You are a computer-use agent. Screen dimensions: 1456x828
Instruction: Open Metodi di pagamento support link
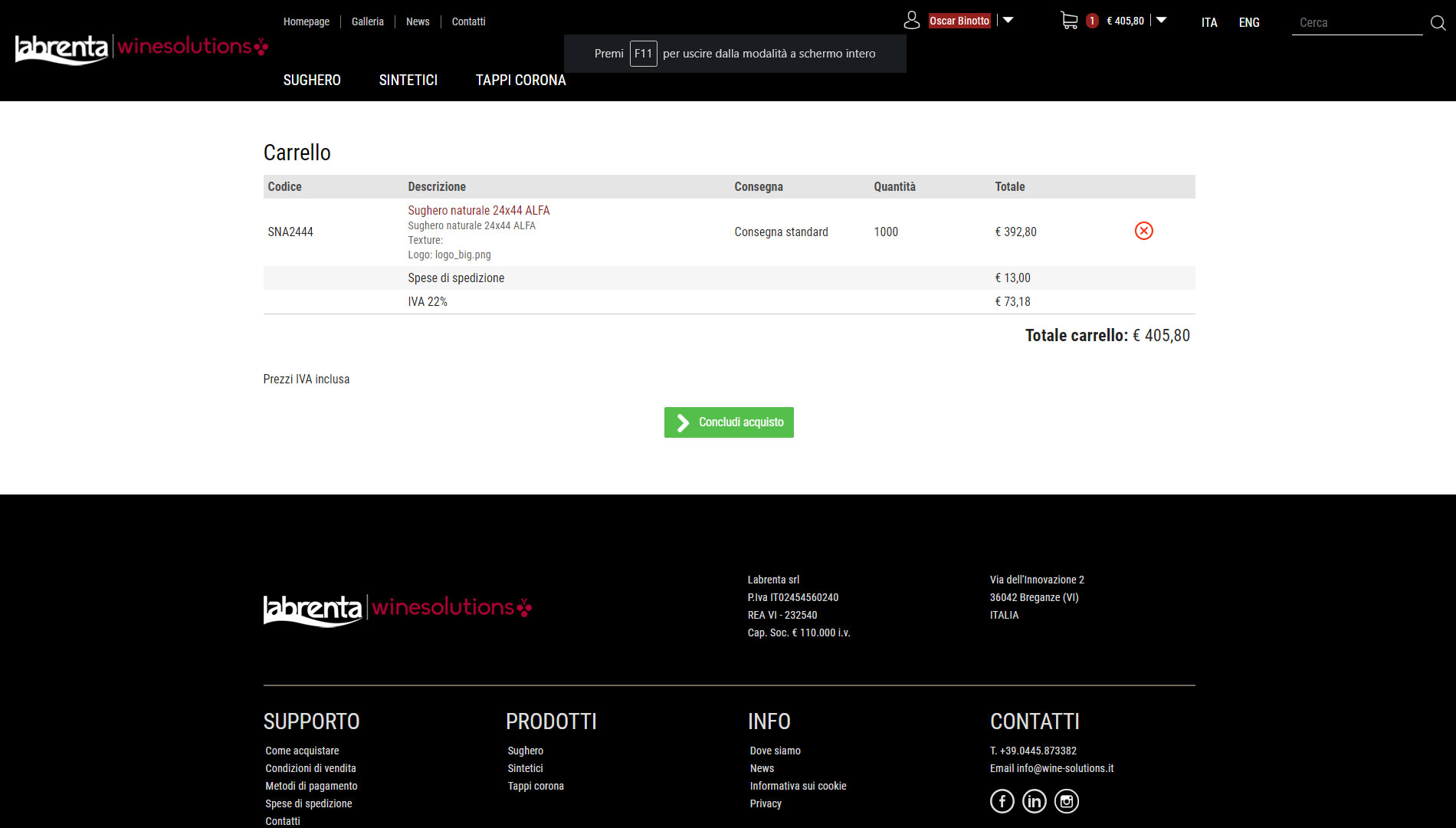coord(311,786)
